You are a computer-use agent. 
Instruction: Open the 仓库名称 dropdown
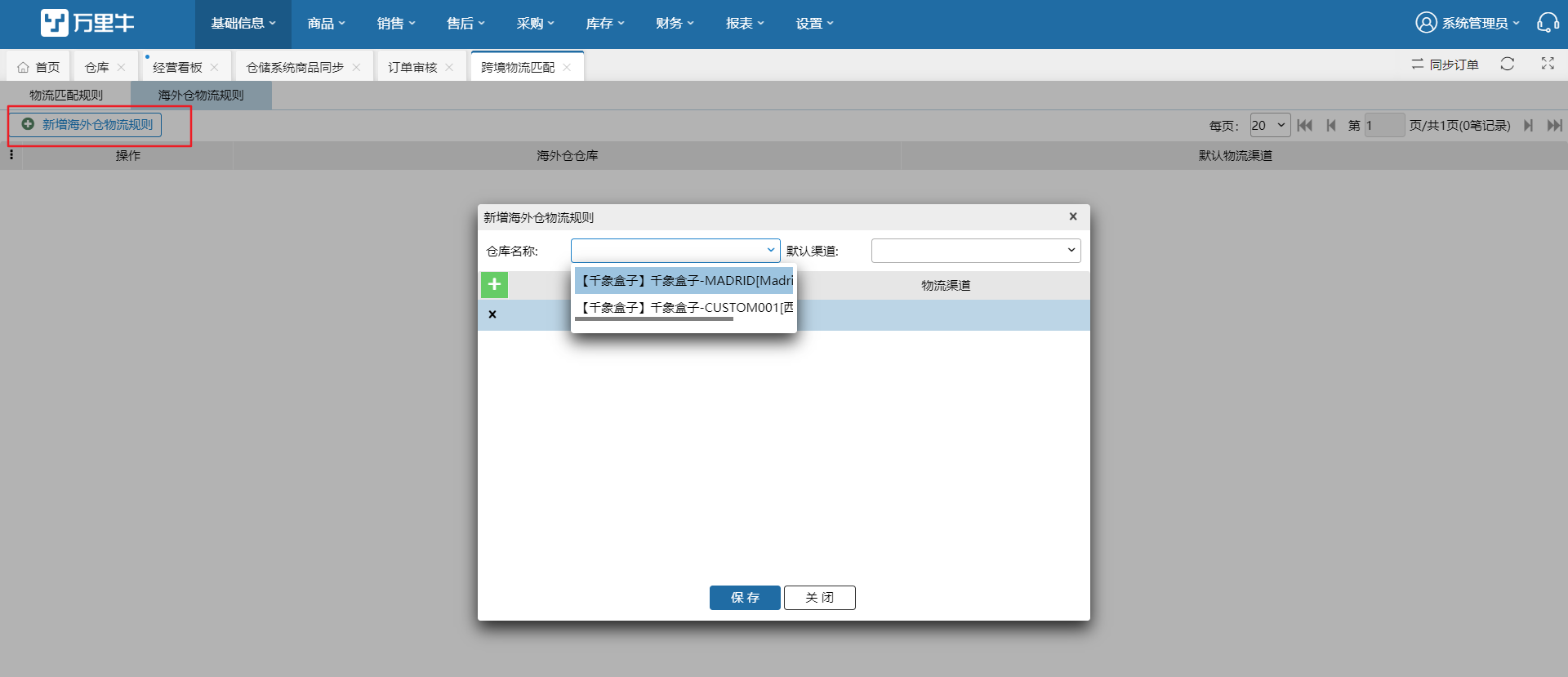tap(675, 251)
